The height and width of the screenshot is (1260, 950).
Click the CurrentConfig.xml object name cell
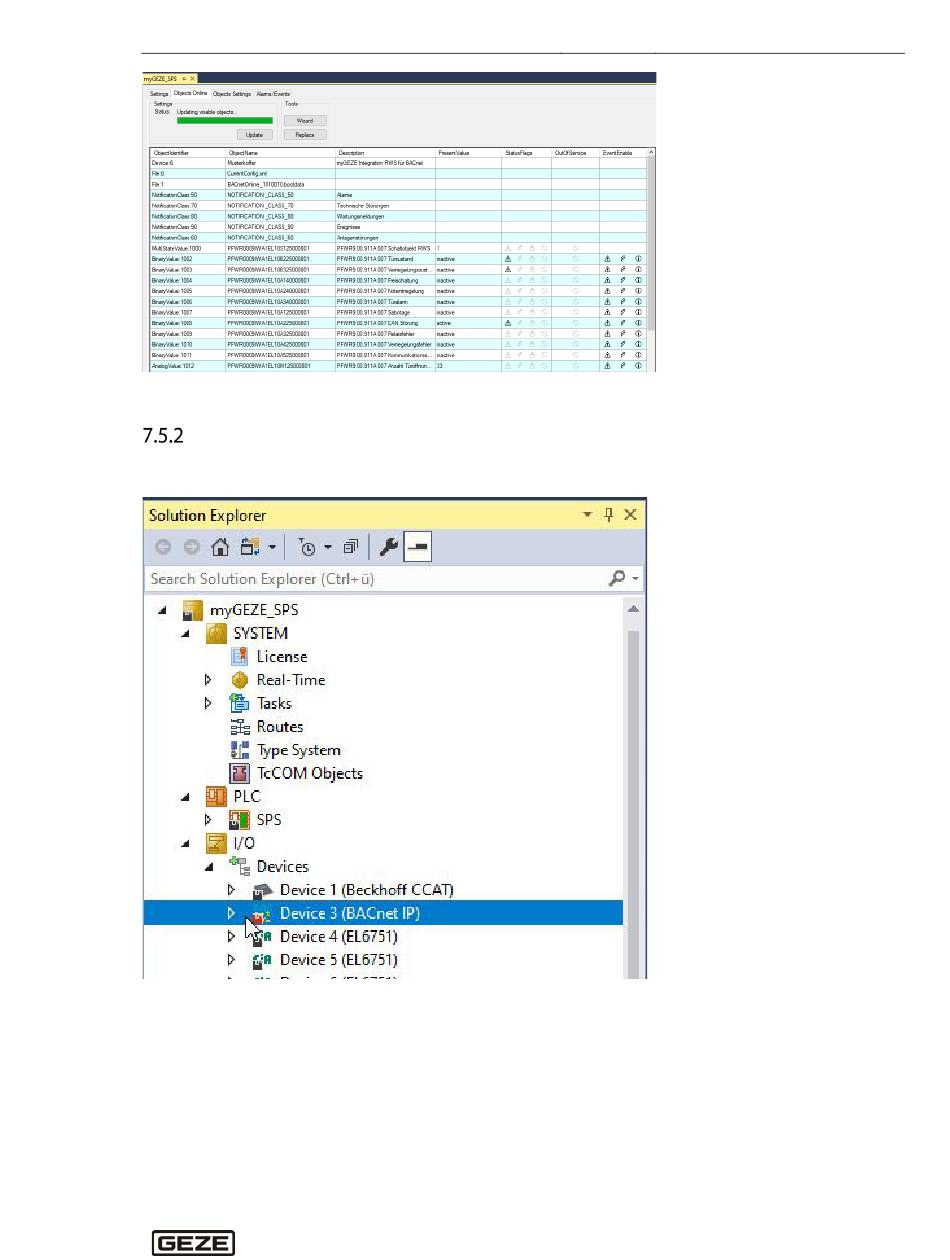point(280,173)
